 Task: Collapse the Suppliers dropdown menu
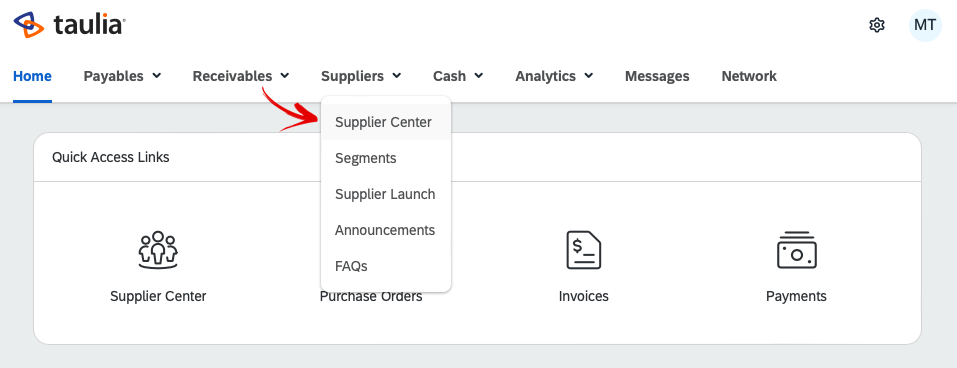[x=361, y=76]
